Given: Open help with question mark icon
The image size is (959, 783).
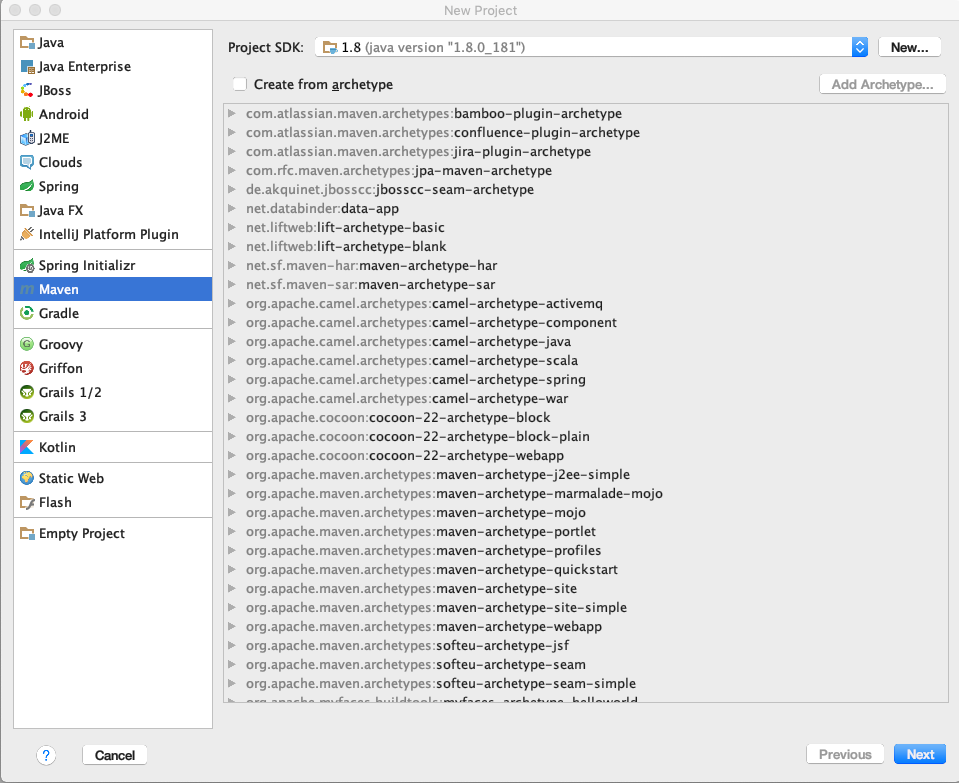Looking at the screenshot, I should click(x=46, y=755).
